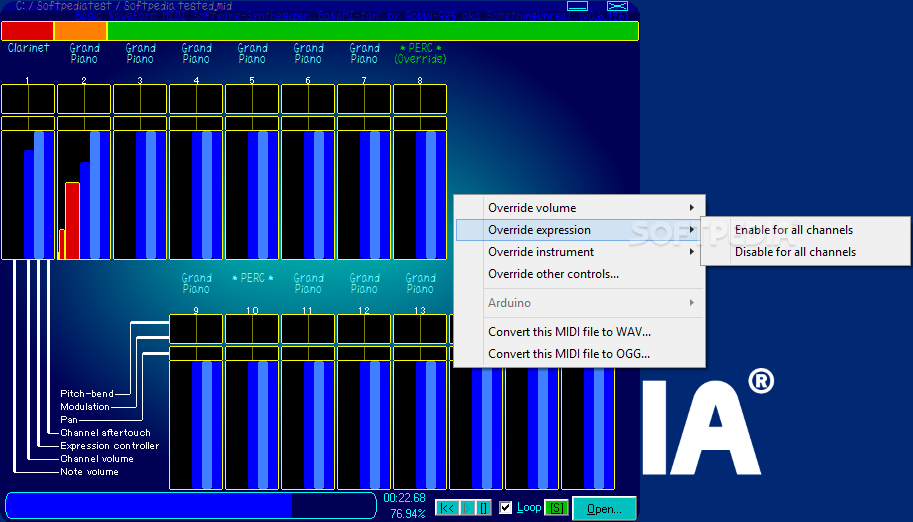Click the 76.94% progress readout
Image resolution: width=913 pixels, height=522 pixels.
pyautogui.click(x=408, y=513)
